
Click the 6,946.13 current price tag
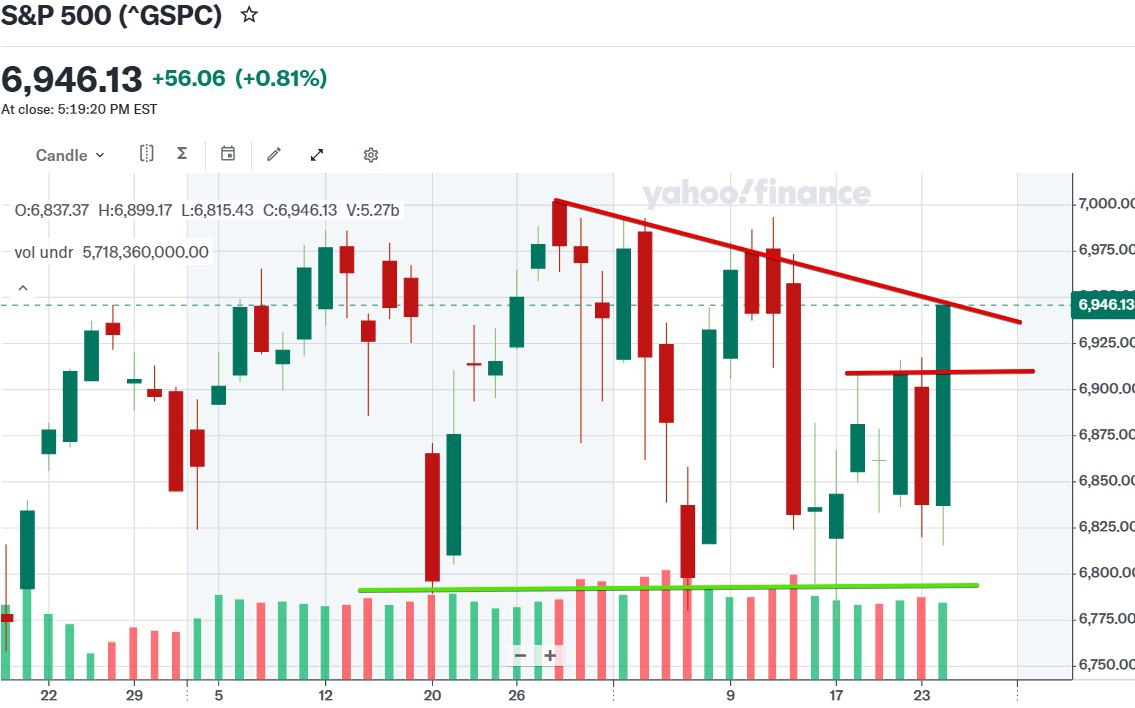[x=1105, y=305]
